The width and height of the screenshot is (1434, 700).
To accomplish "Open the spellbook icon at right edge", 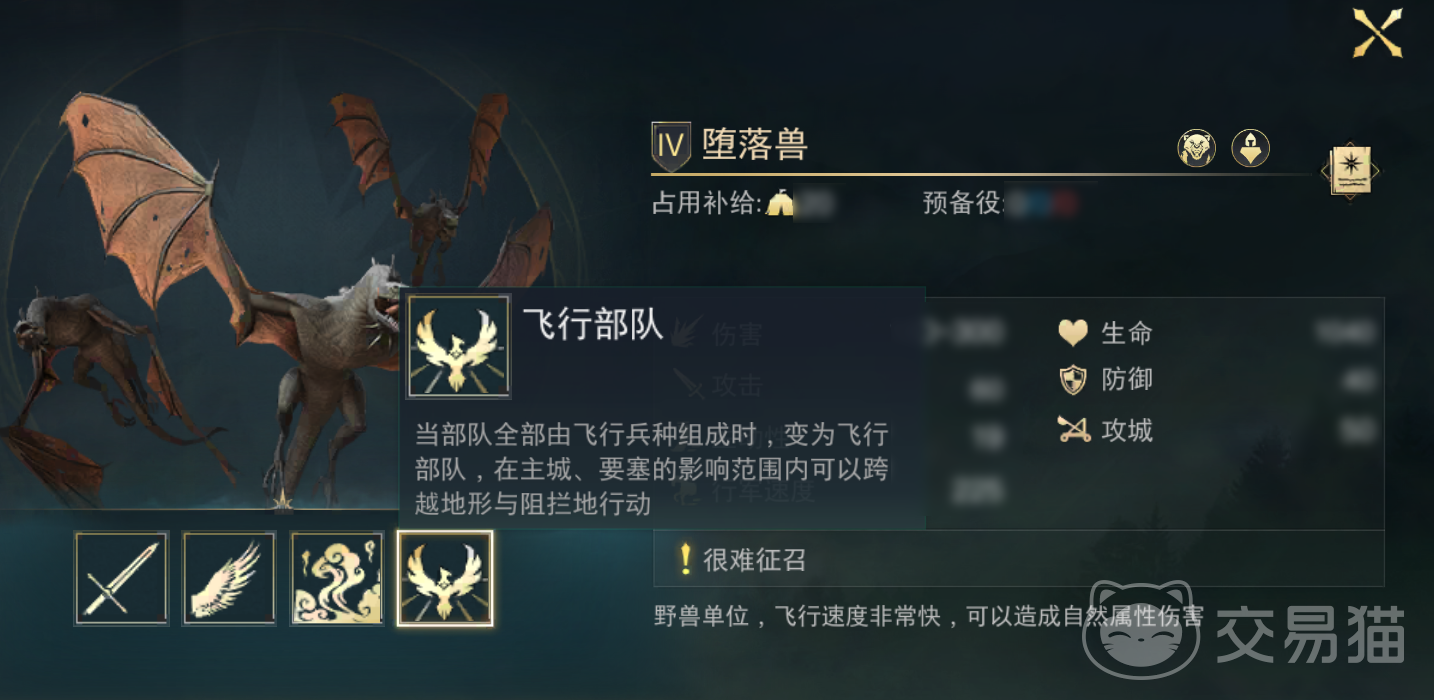I will [x=1350, y=171].
